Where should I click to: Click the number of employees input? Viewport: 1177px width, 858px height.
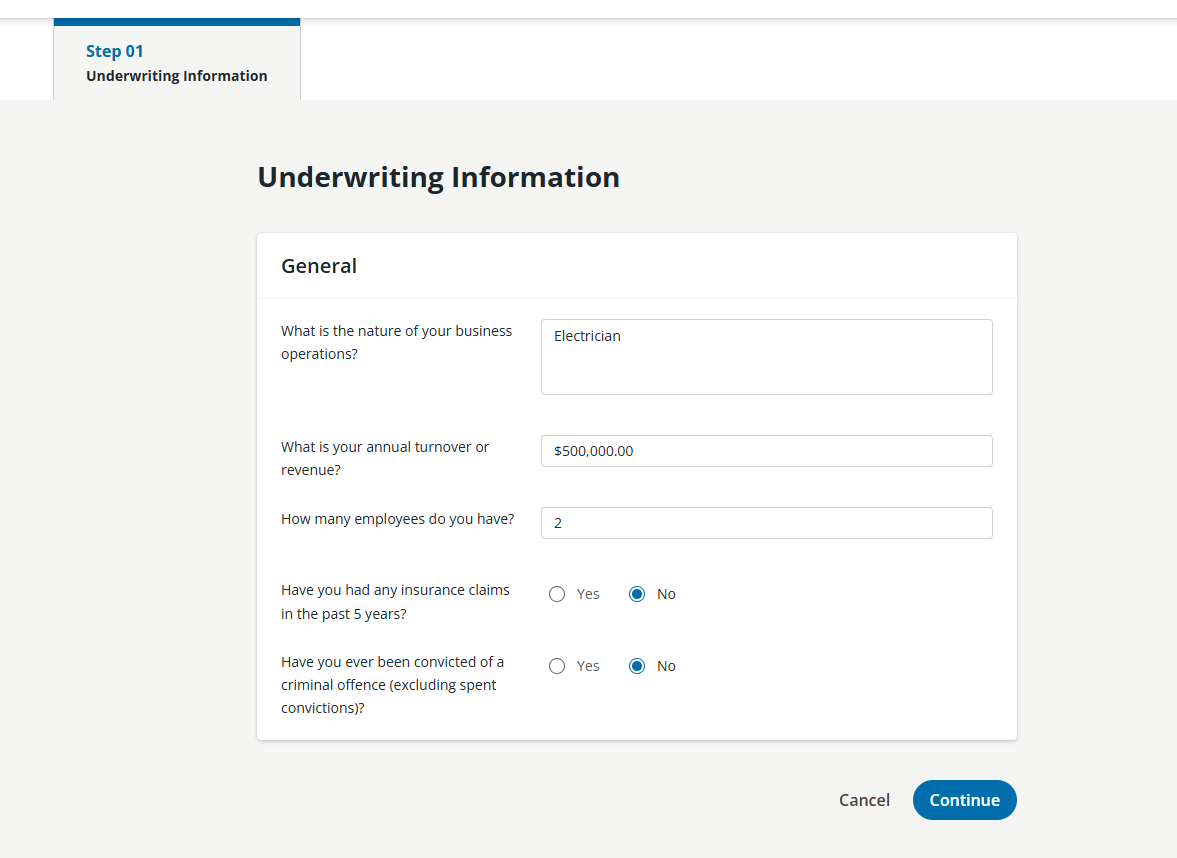pyautogui.click(x=766, y=523)
